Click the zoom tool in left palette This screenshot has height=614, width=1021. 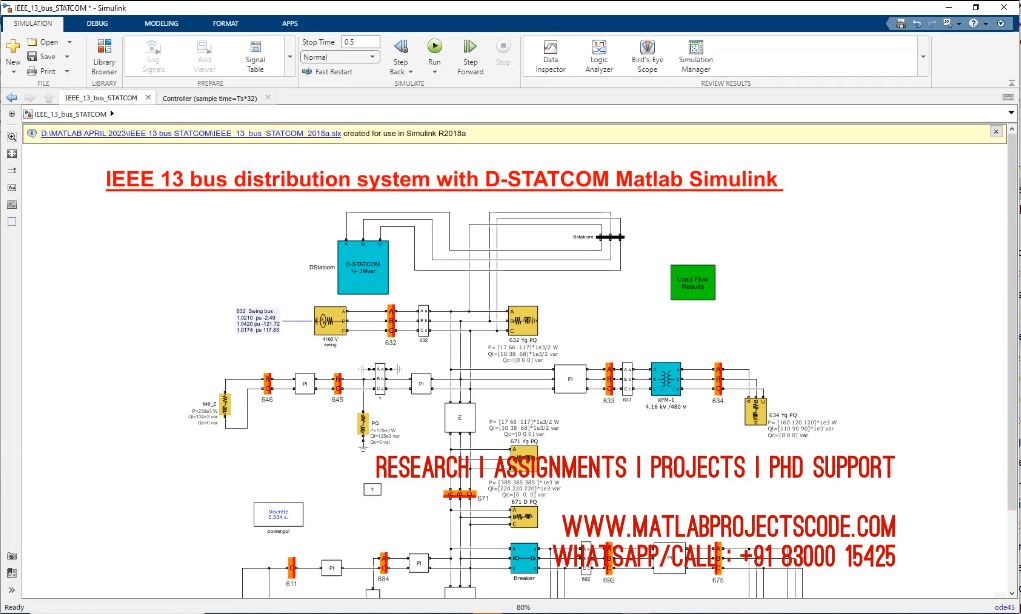[x=12, y=137]
